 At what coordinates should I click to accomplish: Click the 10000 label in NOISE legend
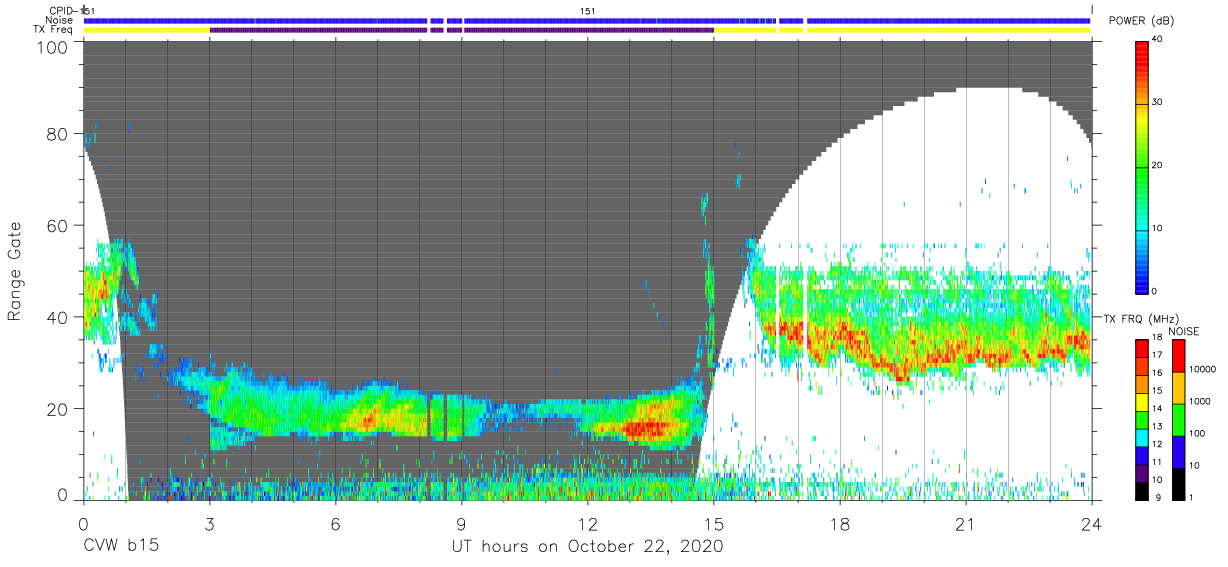point(1202,369)
